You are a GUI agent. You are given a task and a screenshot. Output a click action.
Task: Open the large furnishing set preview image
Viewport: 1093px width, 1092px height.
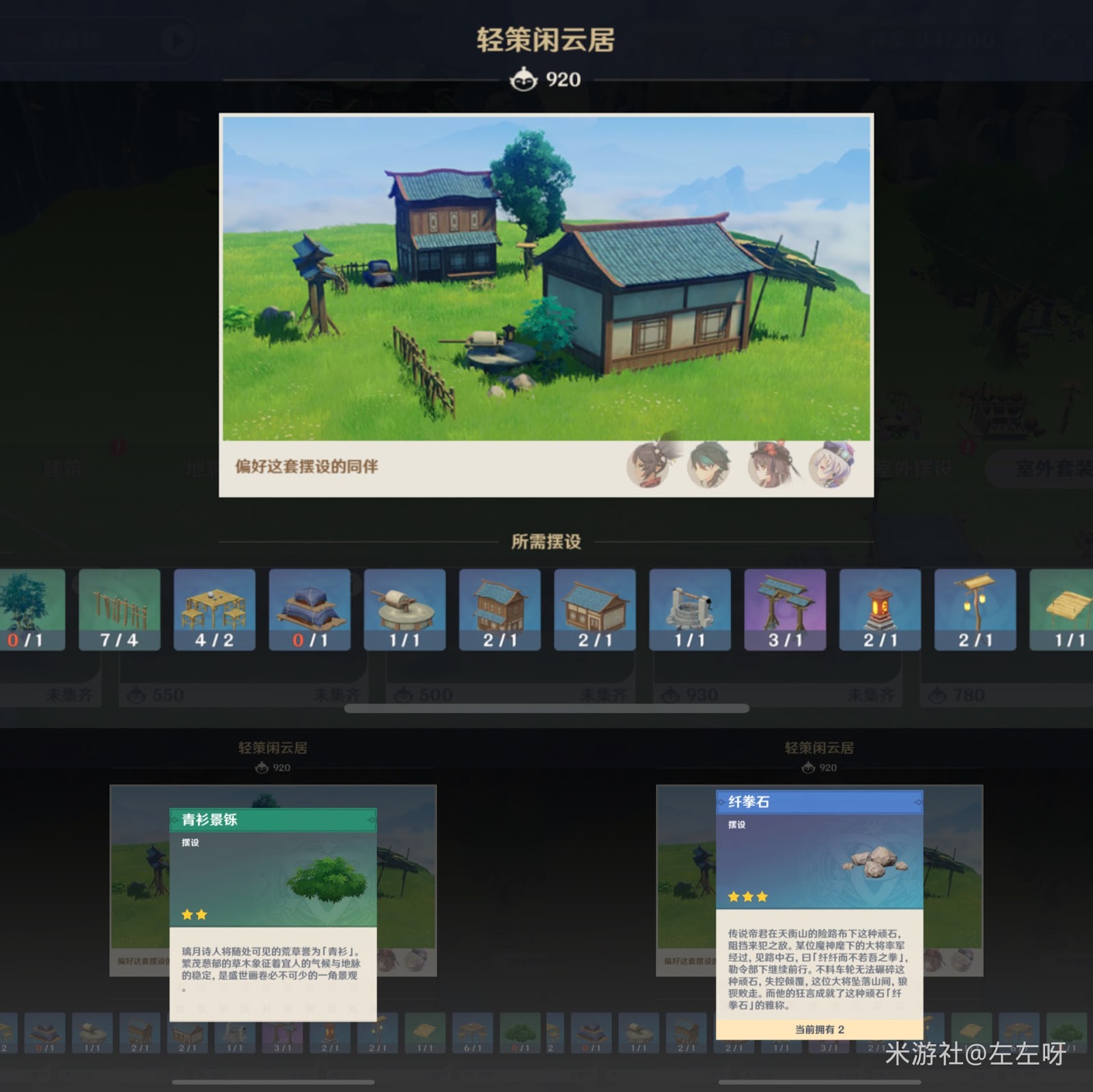coord(546,278)
